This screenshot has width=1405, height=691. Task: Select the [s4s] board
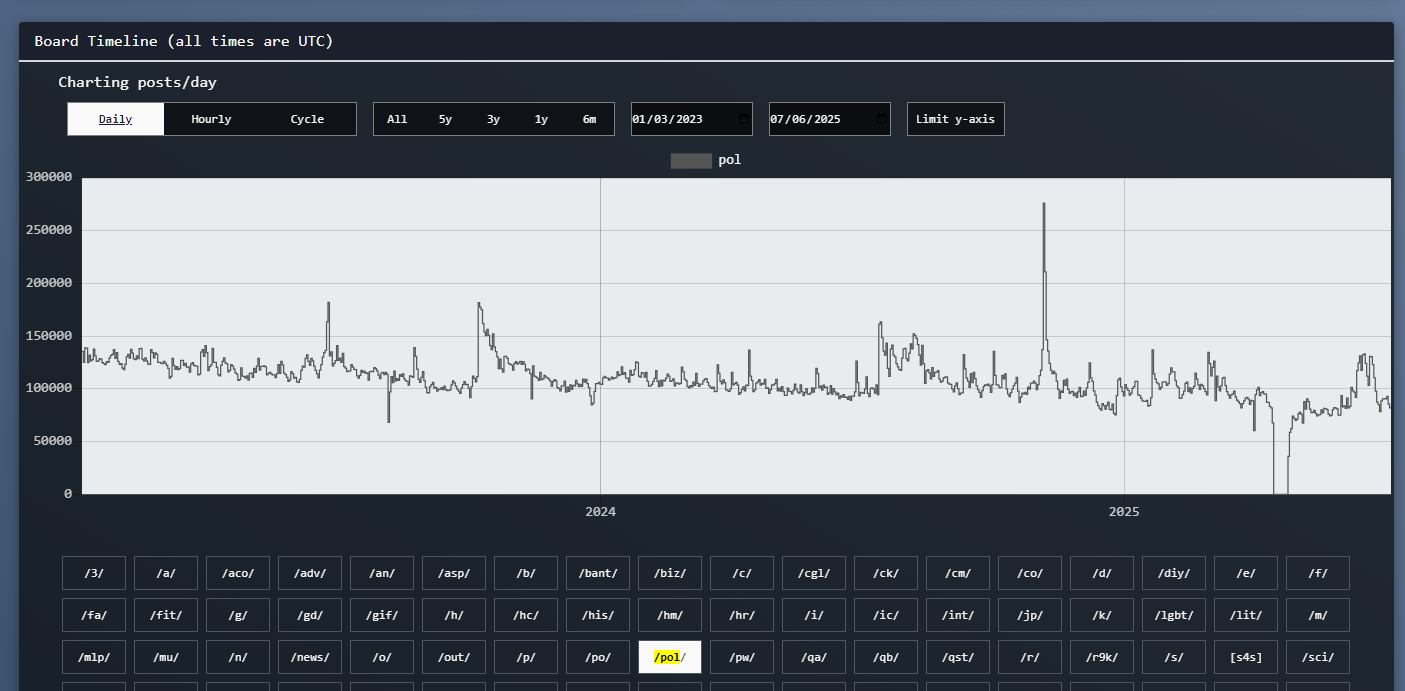tap(1246, 657)
